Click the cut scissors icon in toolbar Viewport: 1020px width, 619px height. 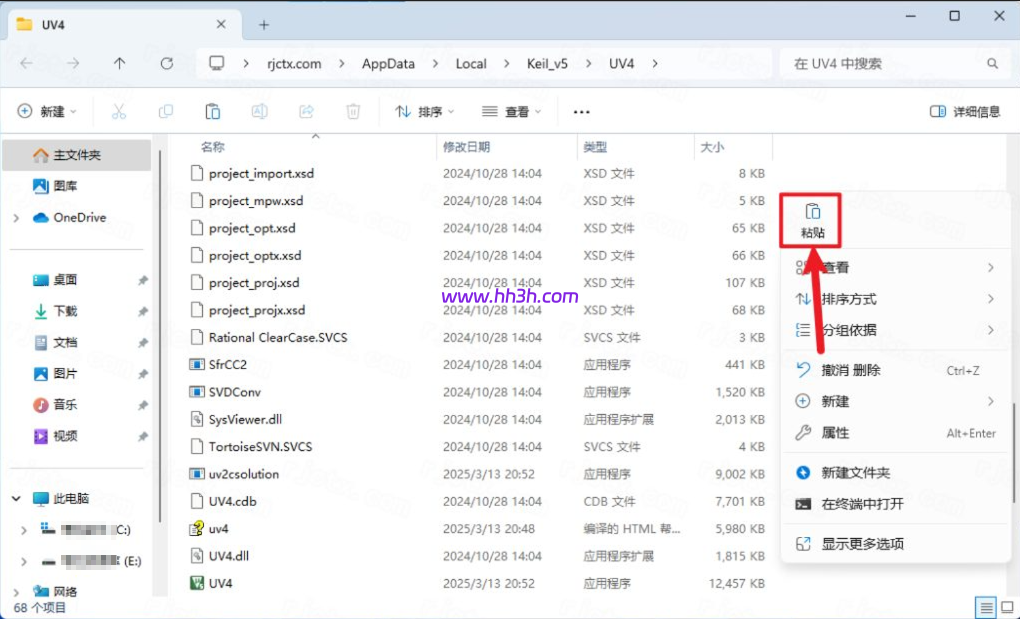click(118, 112)
